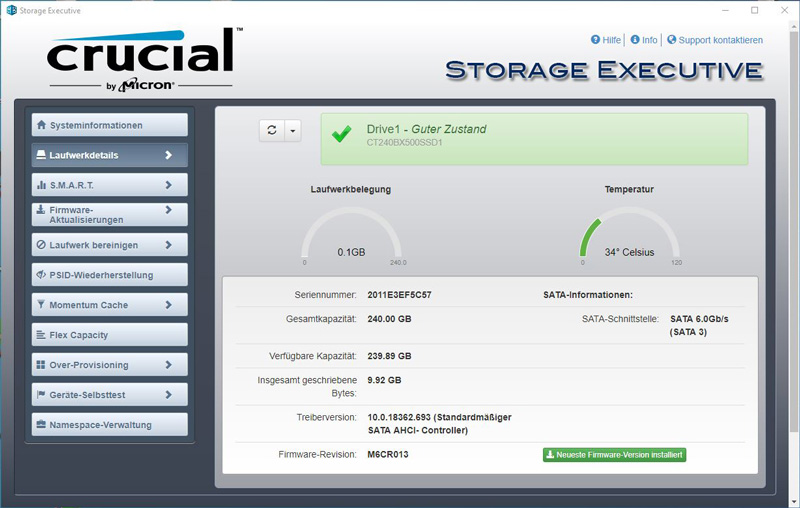Click the Crucial by Micron logo
This screenshot has width=800, height=508.
145,60
